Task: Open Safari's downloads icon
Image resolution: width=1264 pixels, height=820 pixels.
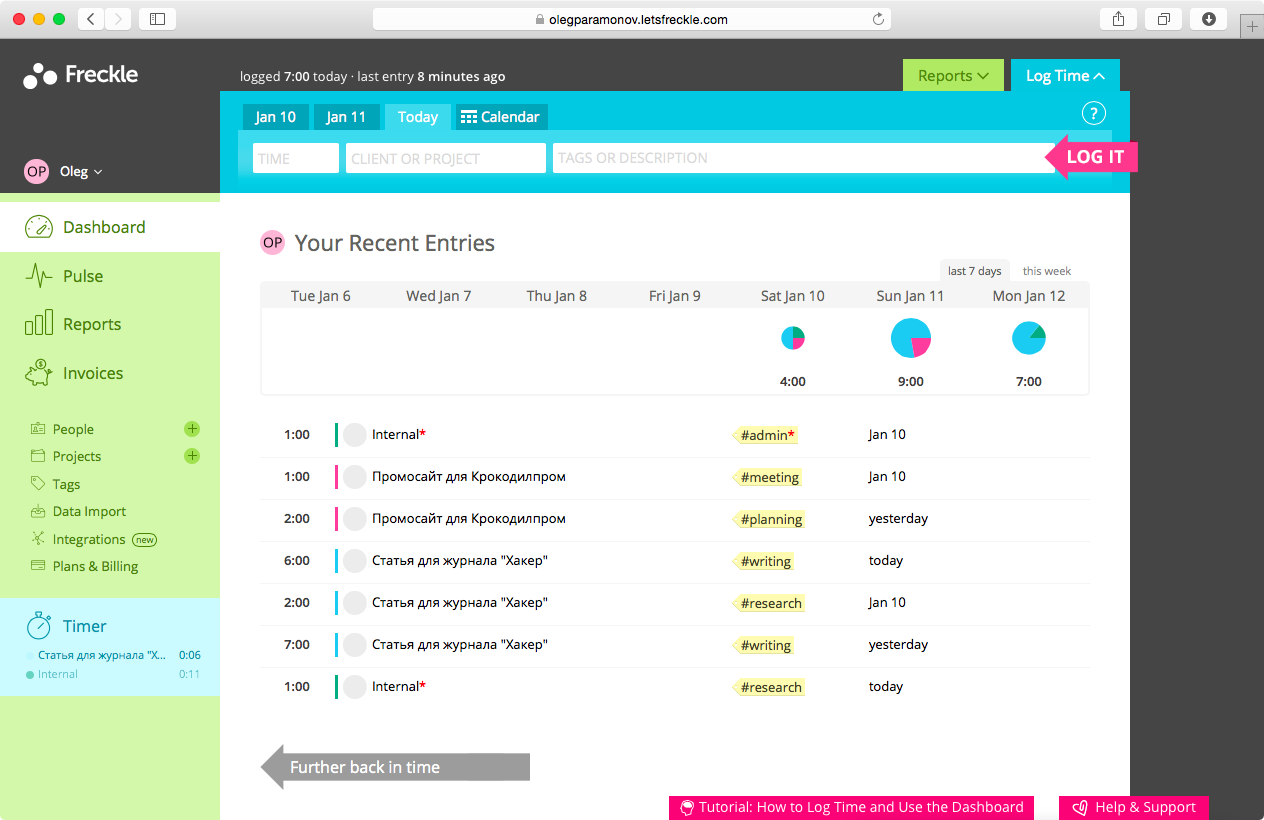Action: tap(1209, 19)
